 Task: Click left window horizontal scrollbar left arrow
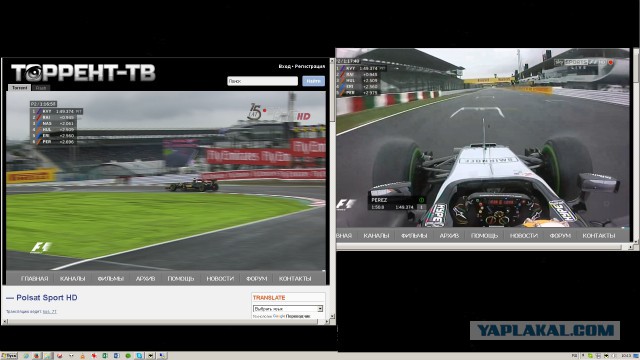click(x=4, y=322)
